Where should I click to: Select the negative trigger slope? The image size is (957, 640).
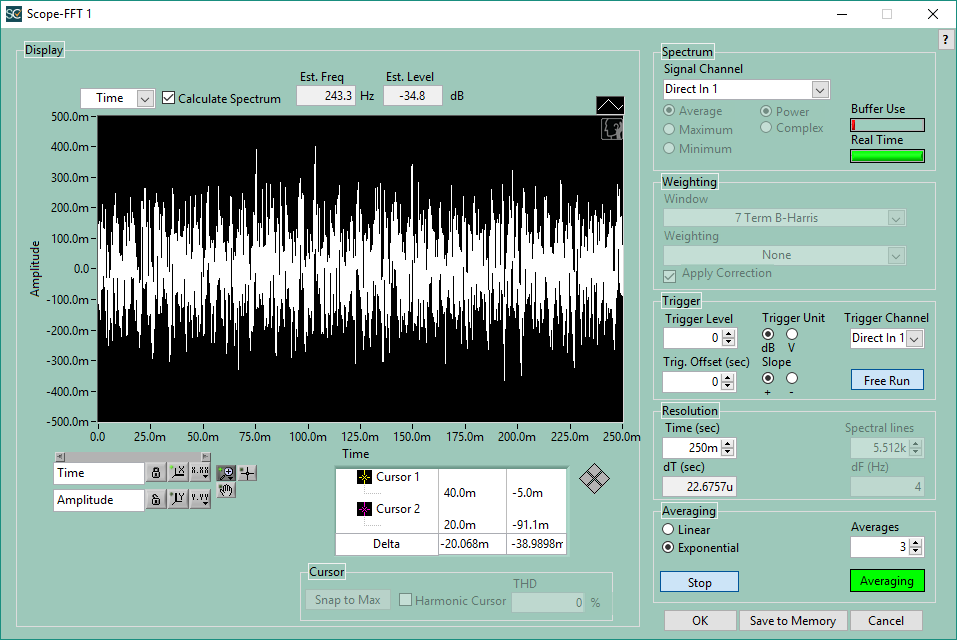coord(792,378)
